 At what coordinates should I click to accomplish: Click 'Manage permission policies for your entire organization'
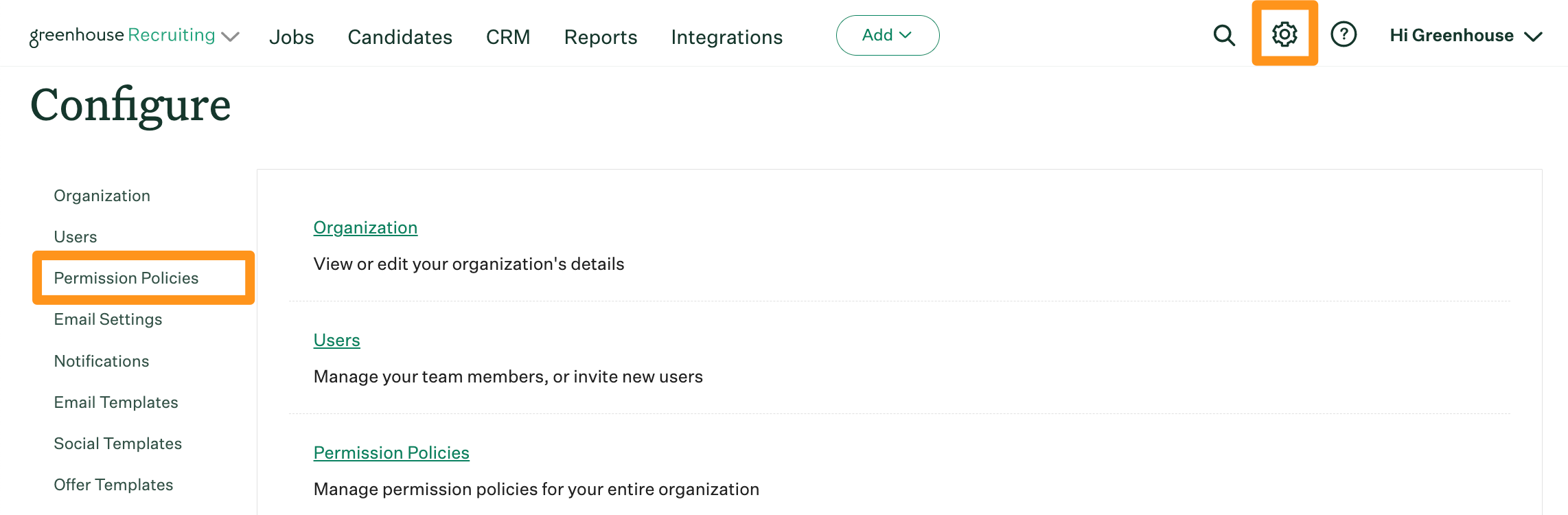coord(536,490)
